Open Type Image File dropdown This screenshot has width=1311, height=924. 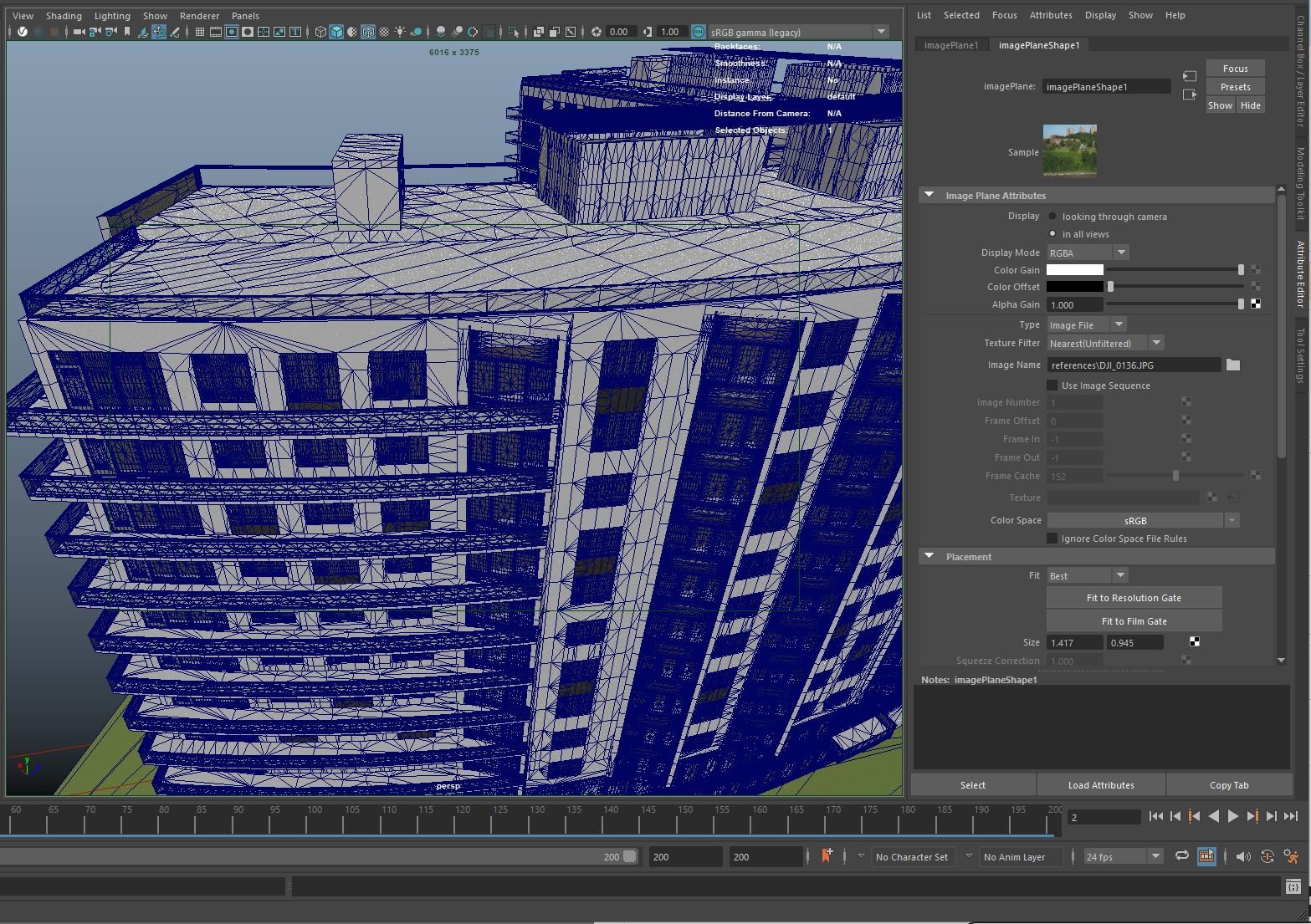[1086, 324]
